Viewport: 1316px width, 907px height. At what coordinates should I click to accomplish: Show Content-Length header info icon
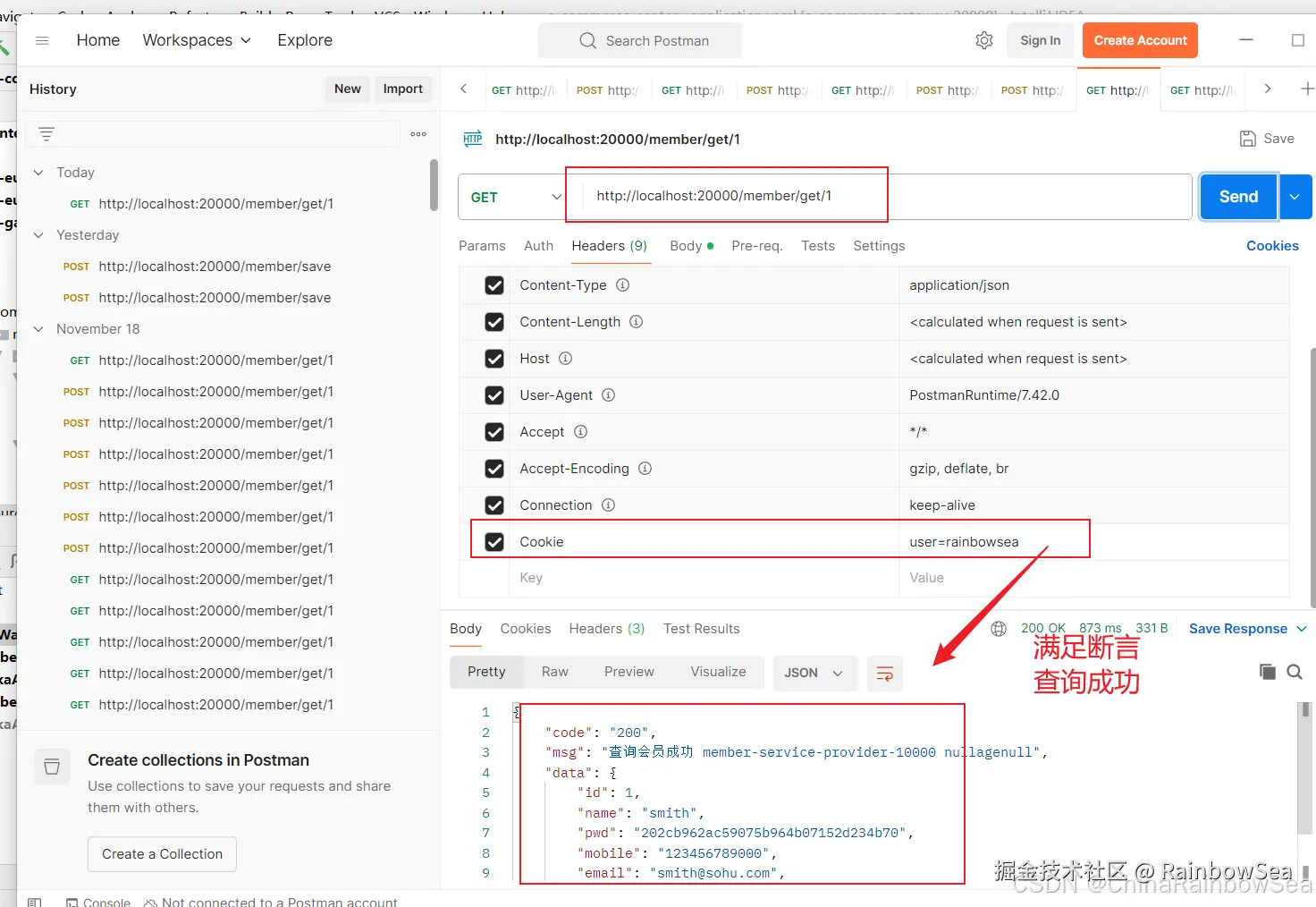tap(637, 322)
